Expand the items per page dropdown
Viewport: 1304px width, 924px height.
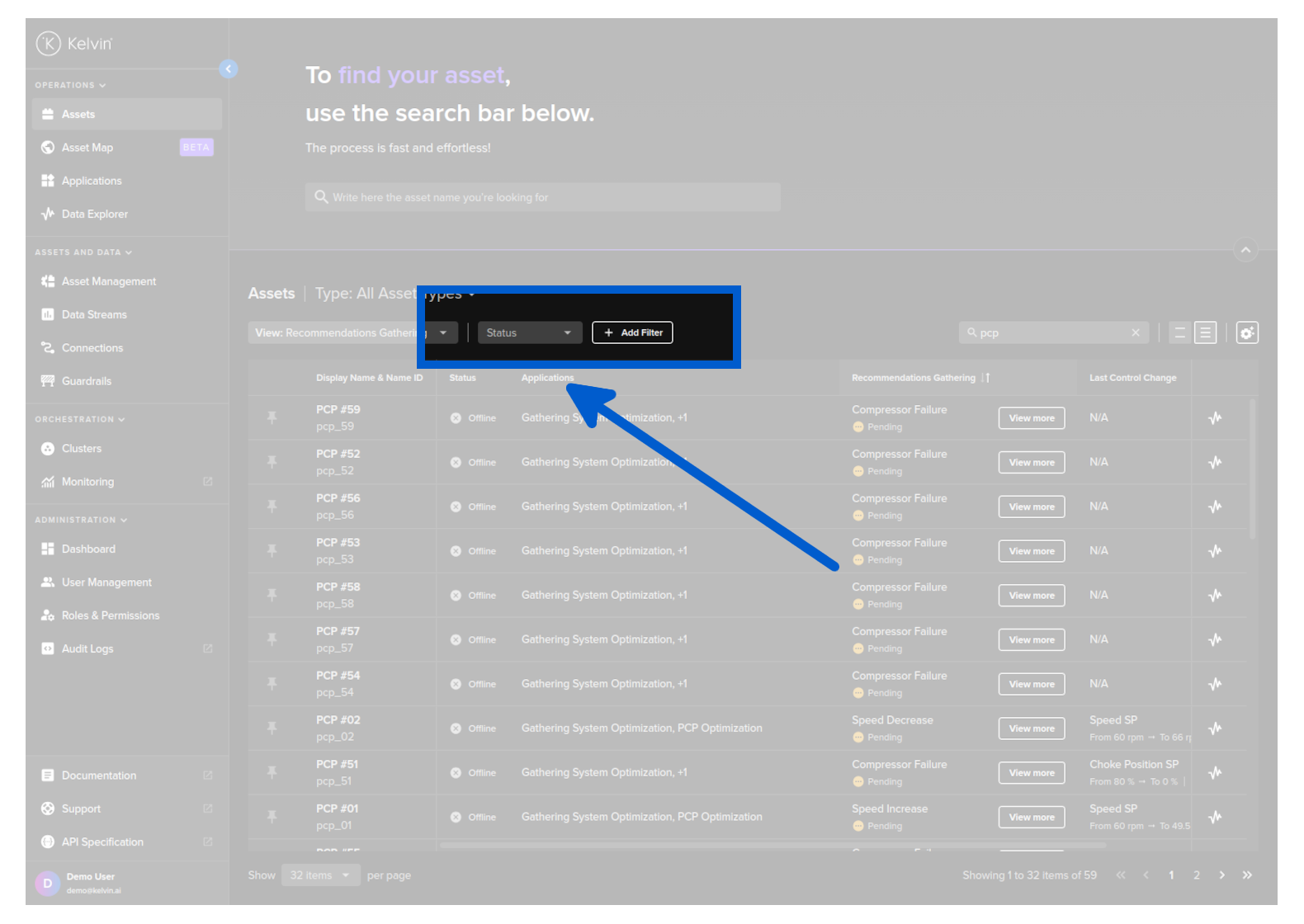(x=320, y=875)
